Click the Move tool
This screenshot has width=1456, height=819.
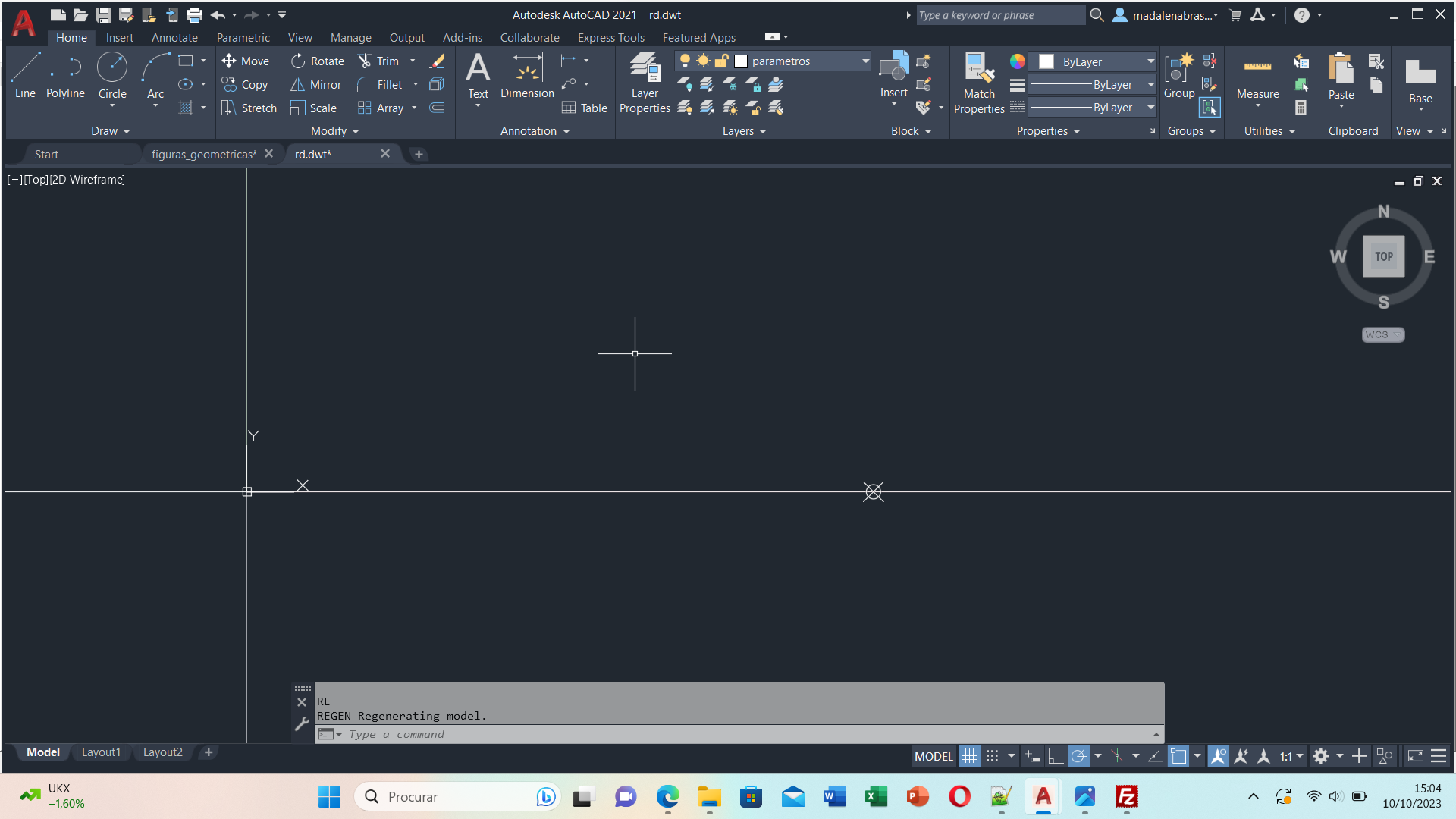[245, 61]
